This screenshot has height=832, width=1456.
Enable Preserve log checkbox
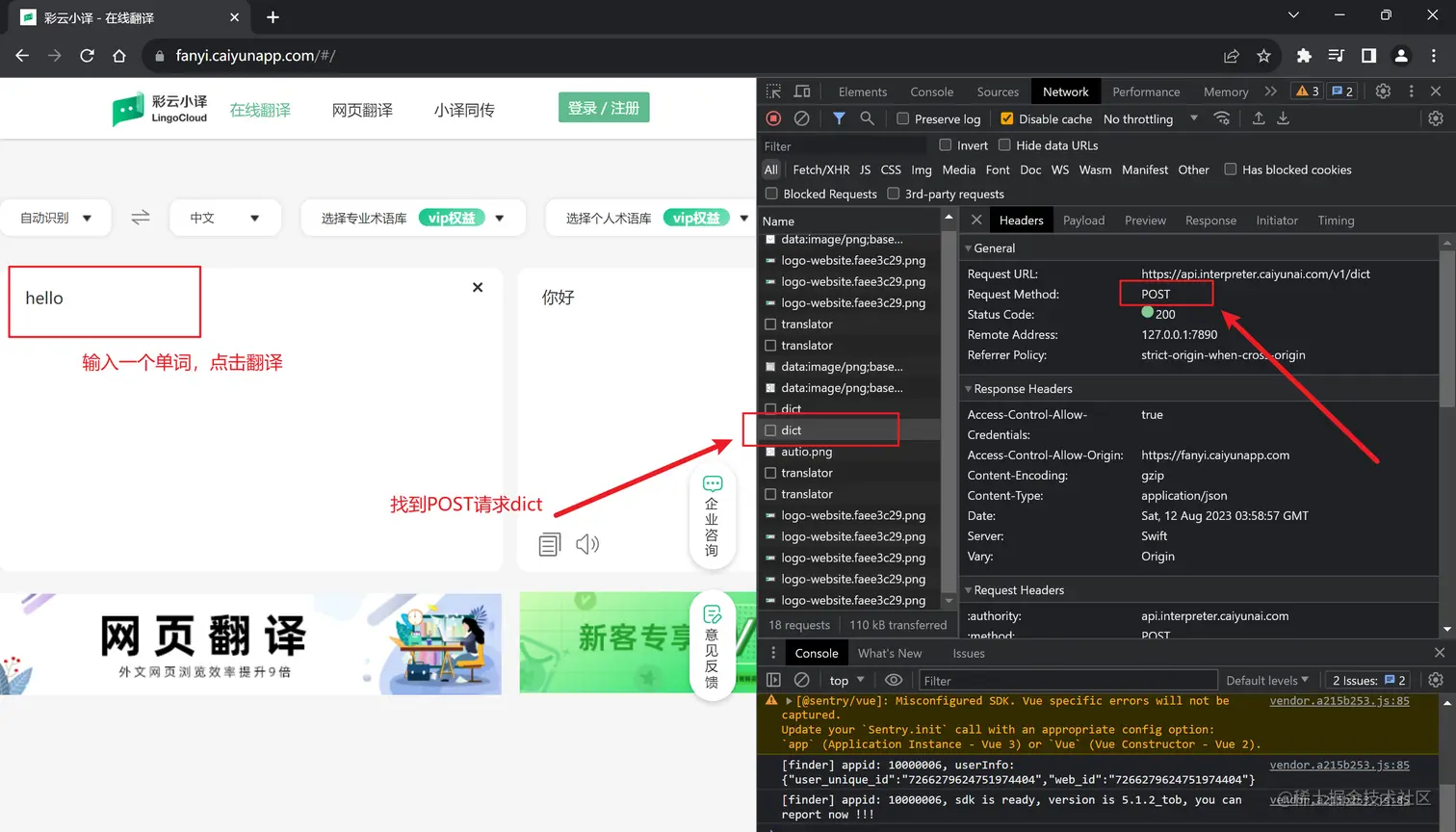click(902, 118)
